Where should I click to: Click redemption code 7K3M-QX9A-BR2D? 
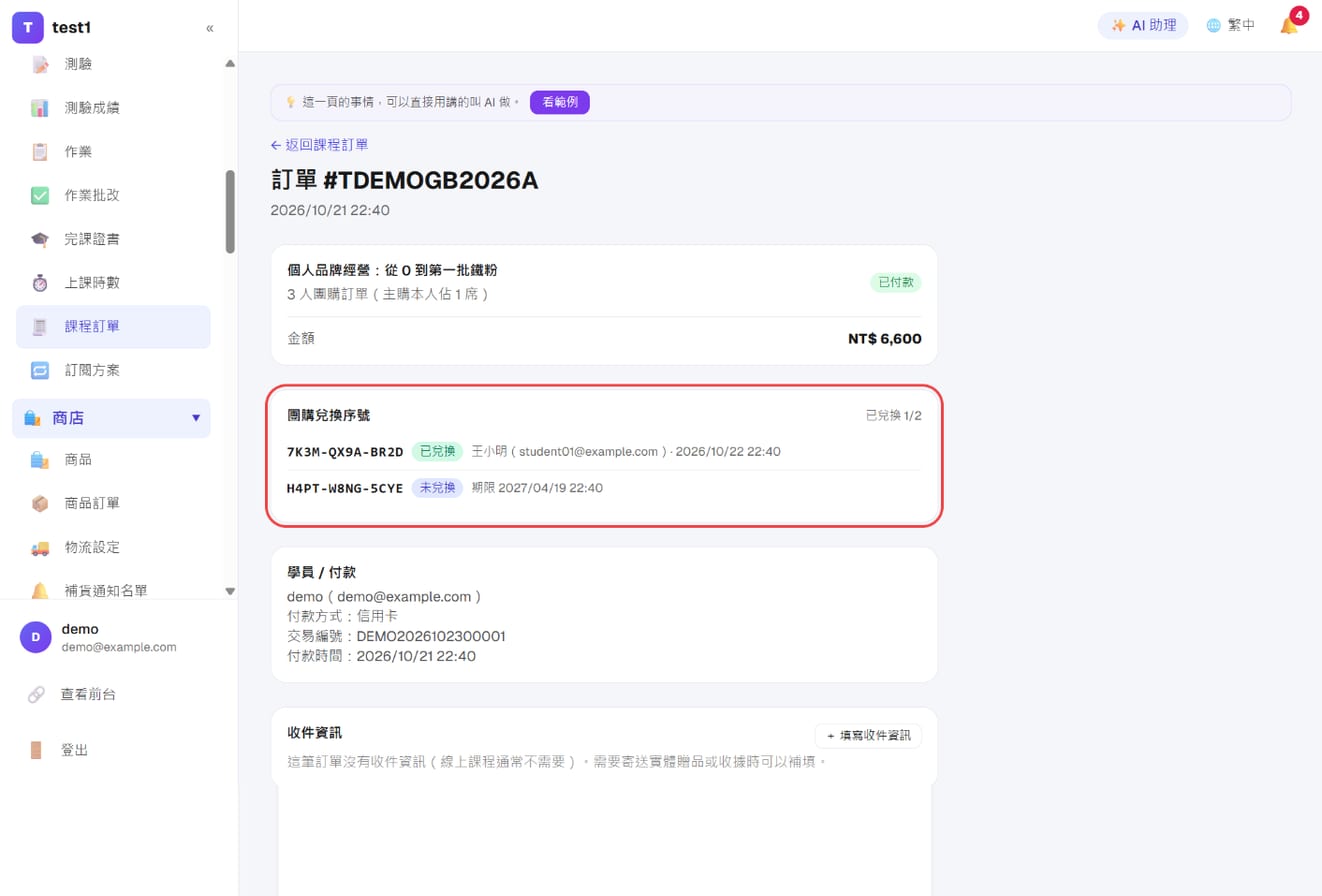click(x=345, y=452)
